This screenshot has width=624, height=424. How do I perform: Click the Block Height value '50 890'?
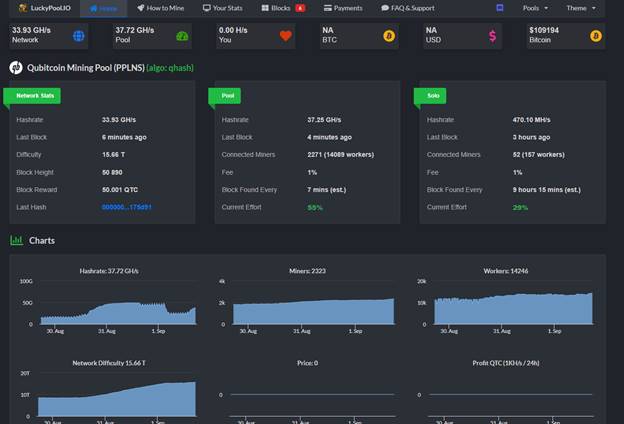(112, 172)
